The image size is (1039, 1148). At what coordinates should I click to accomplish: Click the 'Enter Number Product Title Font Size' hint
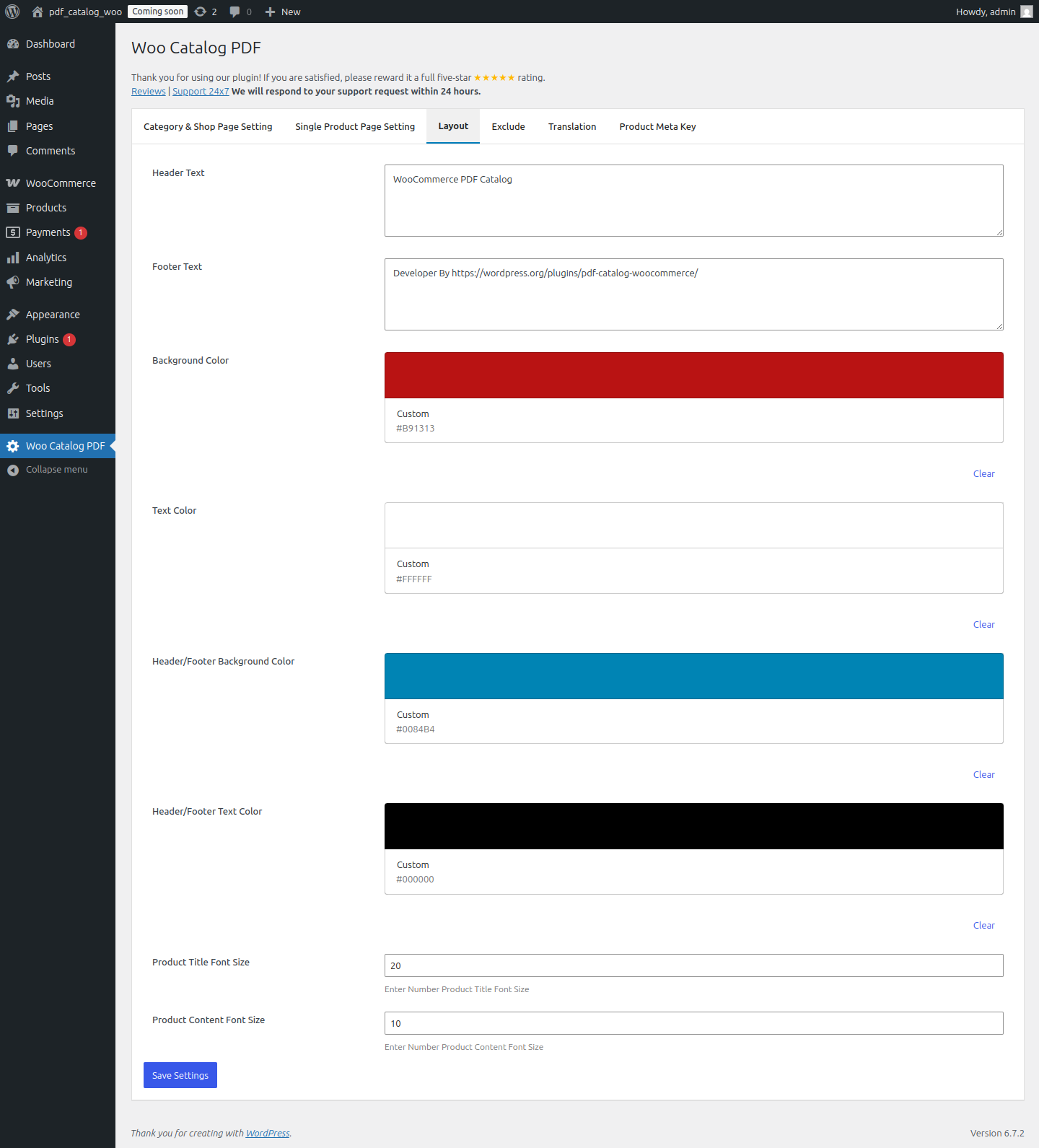[x=457, y=989]
